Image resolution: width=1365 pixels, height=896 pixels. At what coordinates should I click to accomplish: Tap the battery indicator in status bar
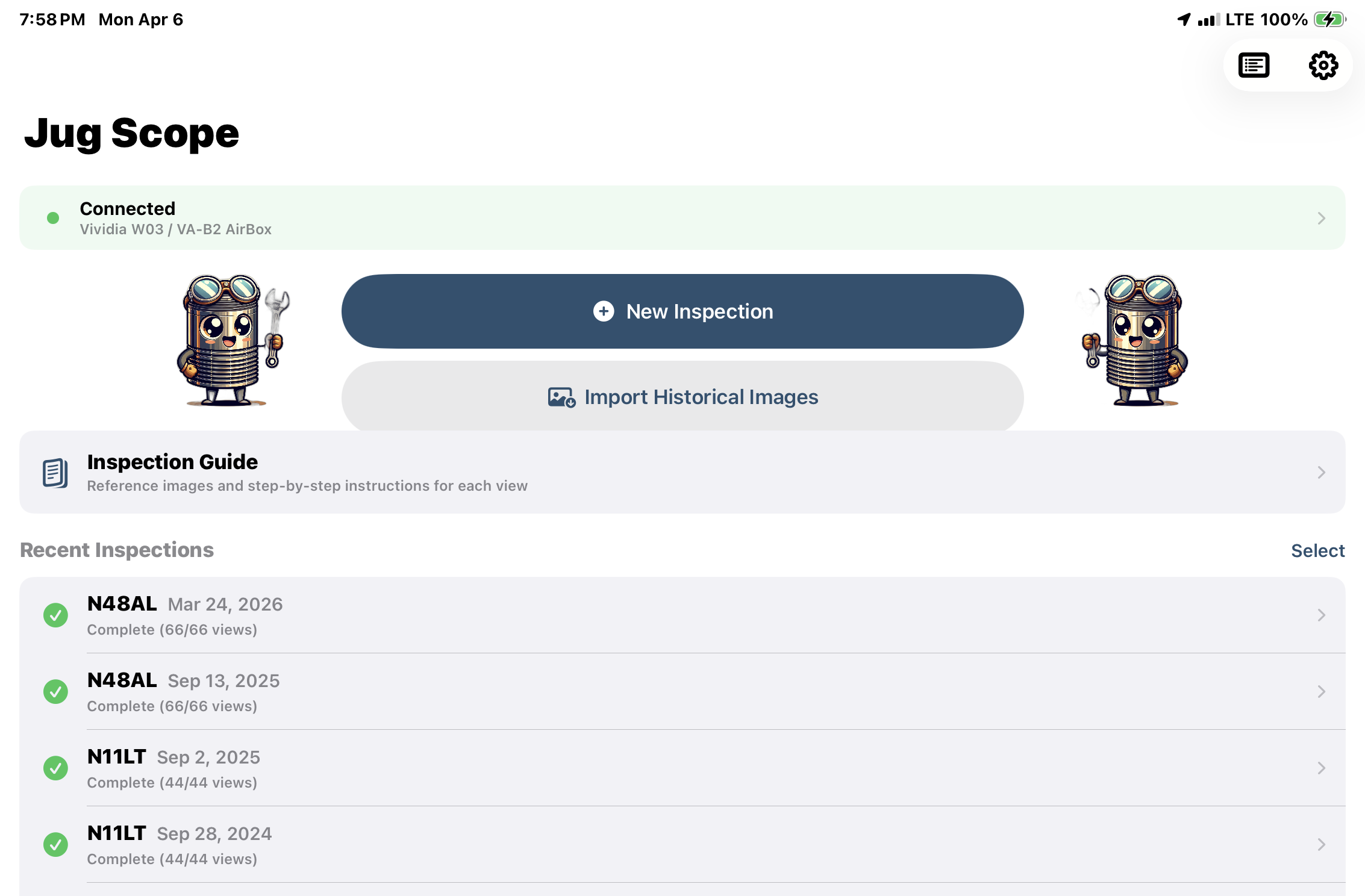(1329, 20)
